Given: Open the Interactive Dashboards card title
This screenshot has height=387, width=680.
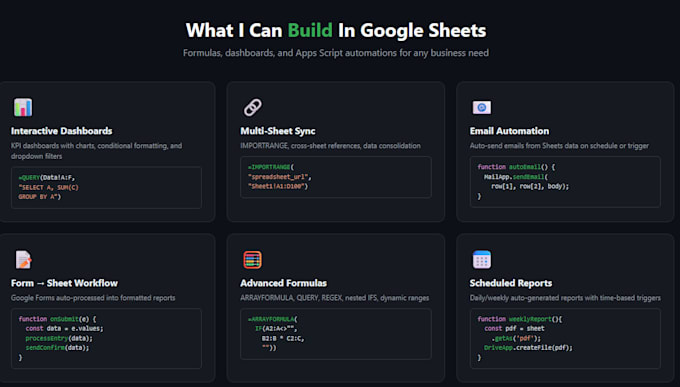Looking at the screenshot, I should pos(62,131).
